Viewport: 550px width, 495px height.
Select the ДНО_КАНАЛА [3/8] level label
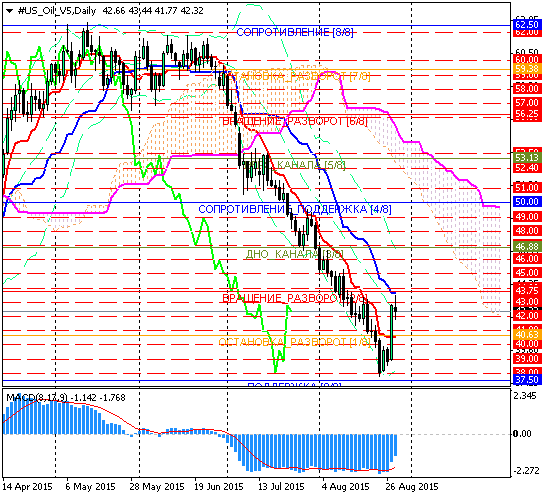[294, 254]
